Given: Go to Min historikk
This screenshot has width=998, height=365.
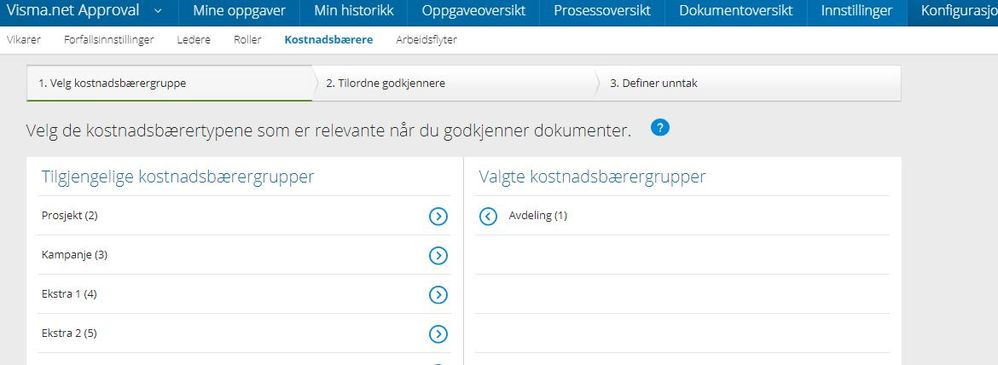Looking at the screenshot, I should tap(354, 11).
